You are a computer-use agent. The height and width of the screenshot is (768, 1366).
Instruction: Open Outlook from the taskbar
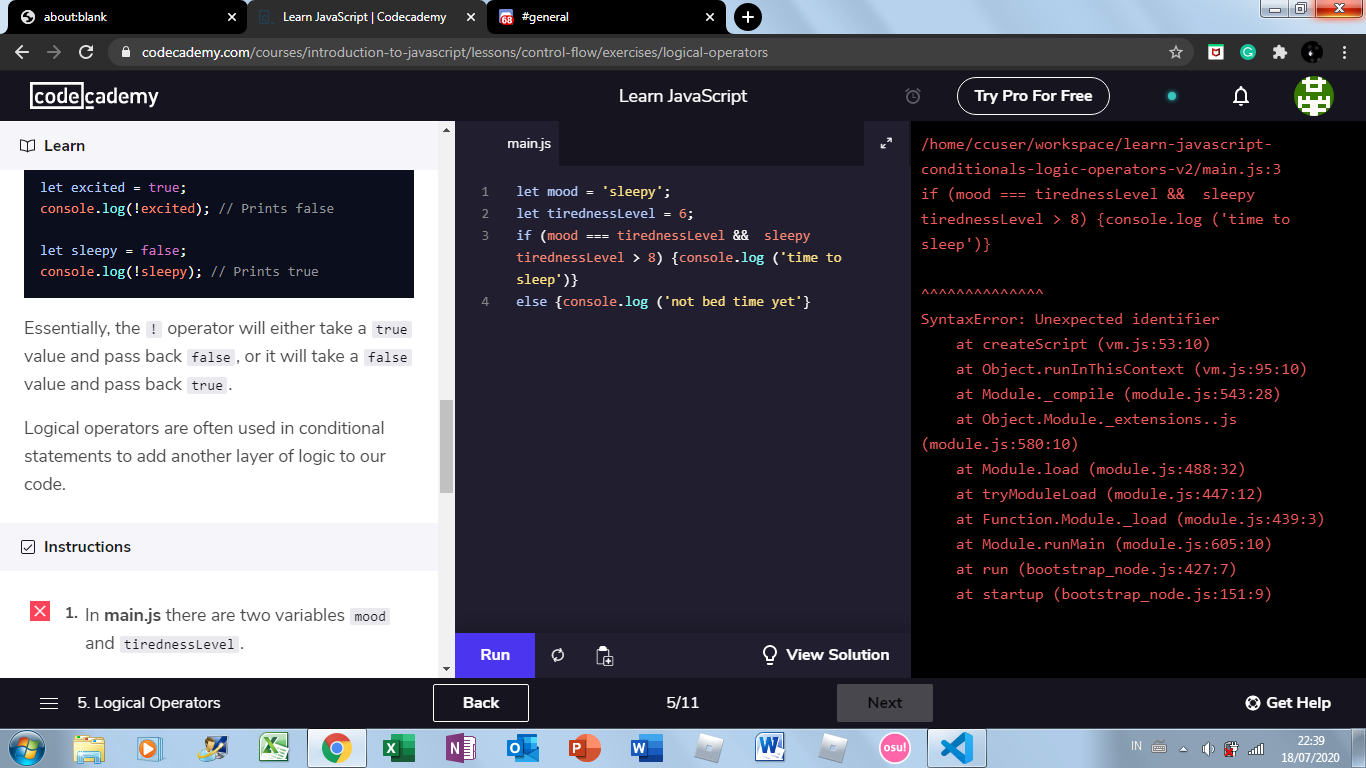click(522, 748)
